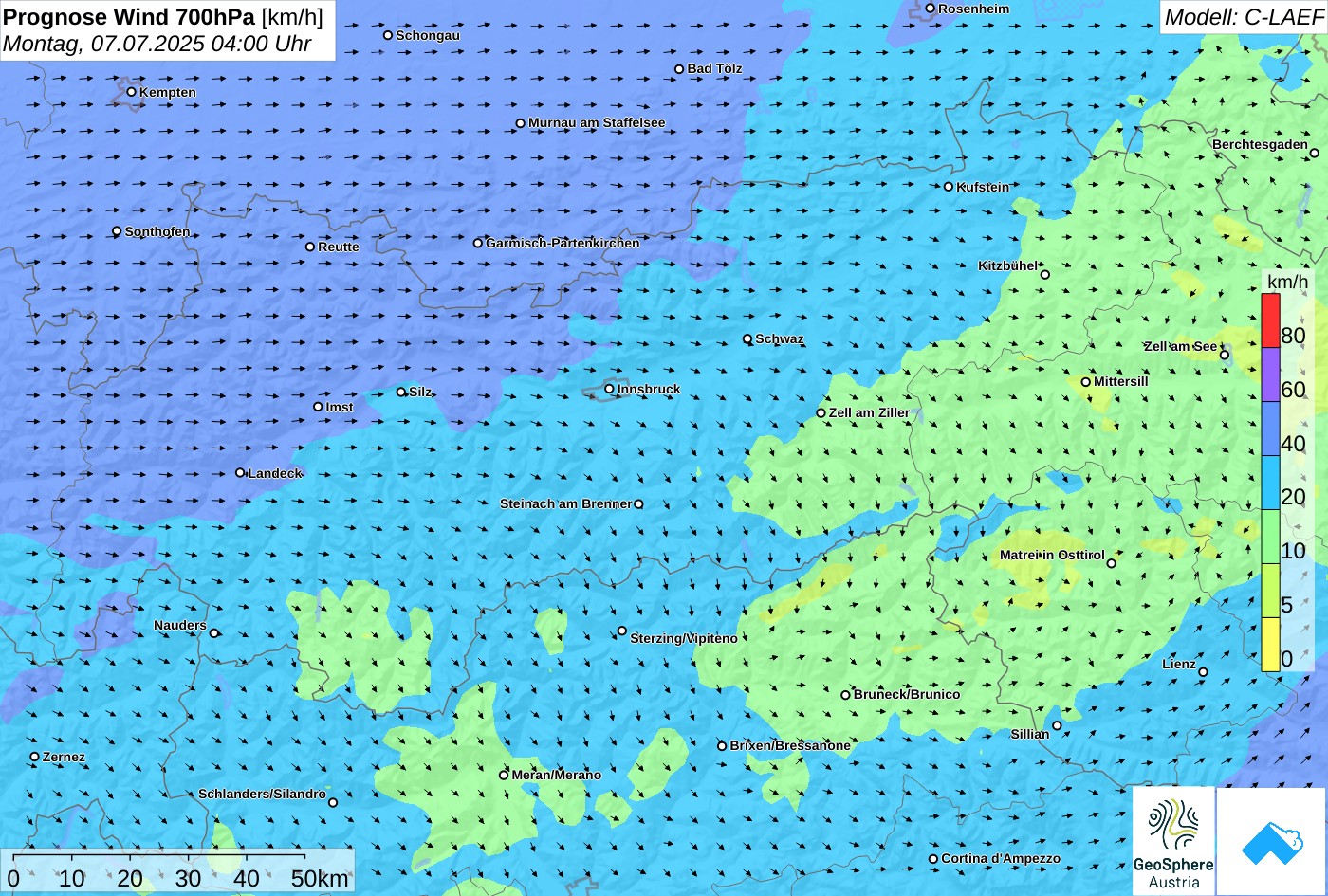The image size is (1328, 896).
Task: Click the Kitzbühel location dot
Action: [x=1045, y=275]
